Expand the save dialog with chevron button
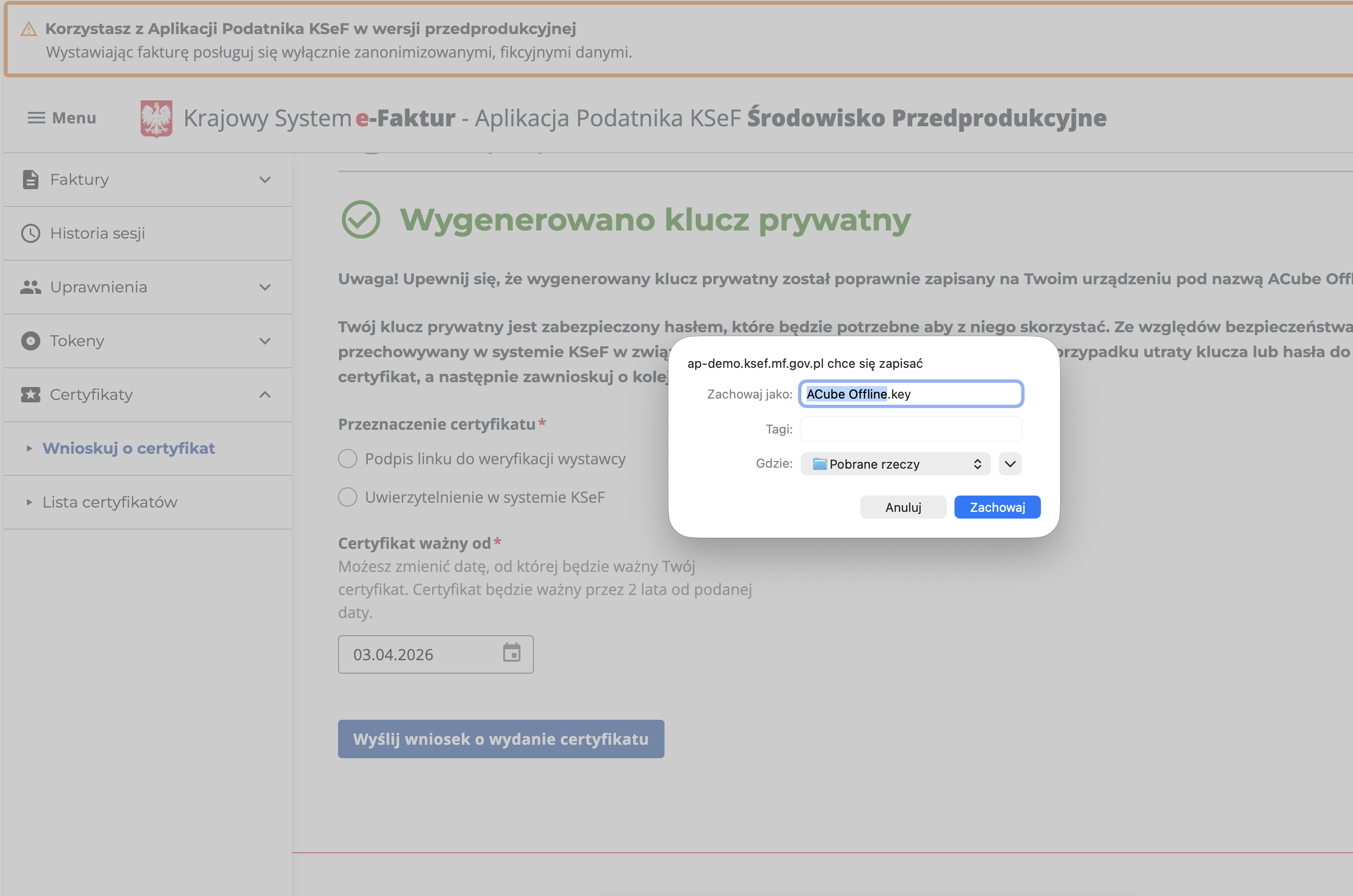1353x896 pixels. click(1010, 463)
